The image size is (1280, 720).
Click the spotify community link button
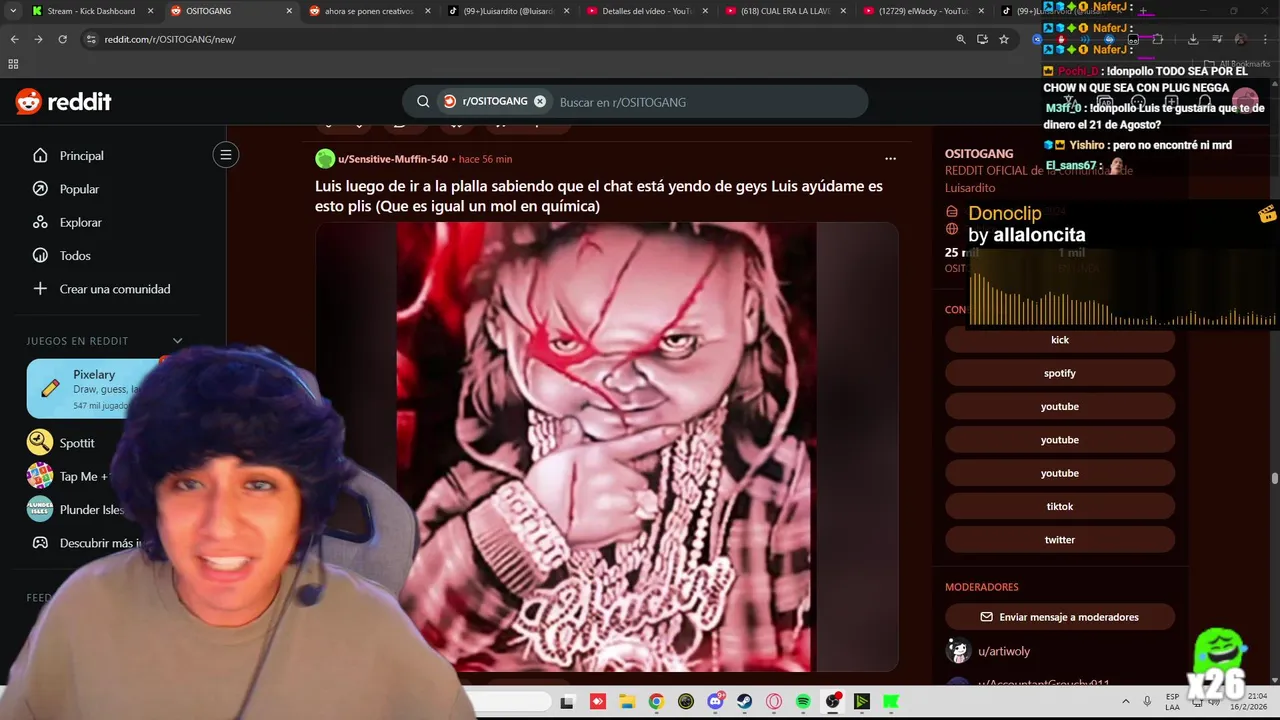pos(1060,373)
